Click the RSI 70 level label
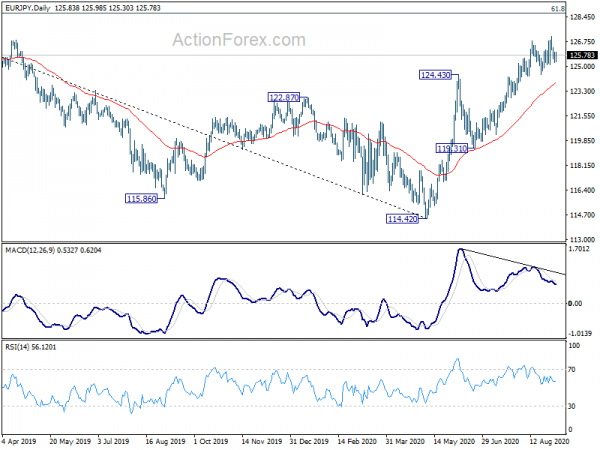 click(572, 370)
